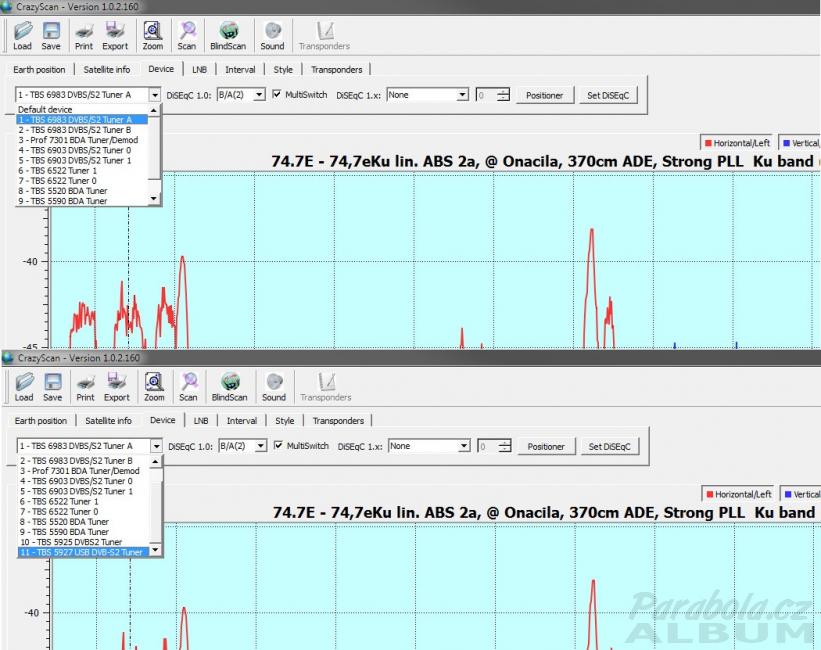Click the Load icon in the upper CrazyScan window
The height and width of the screenshot is (650, 821).
[x=23, y=36]
